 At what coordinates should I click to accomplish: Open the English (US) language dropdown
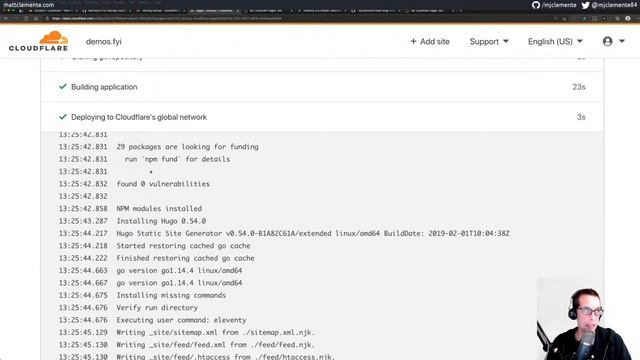(555, 42)
